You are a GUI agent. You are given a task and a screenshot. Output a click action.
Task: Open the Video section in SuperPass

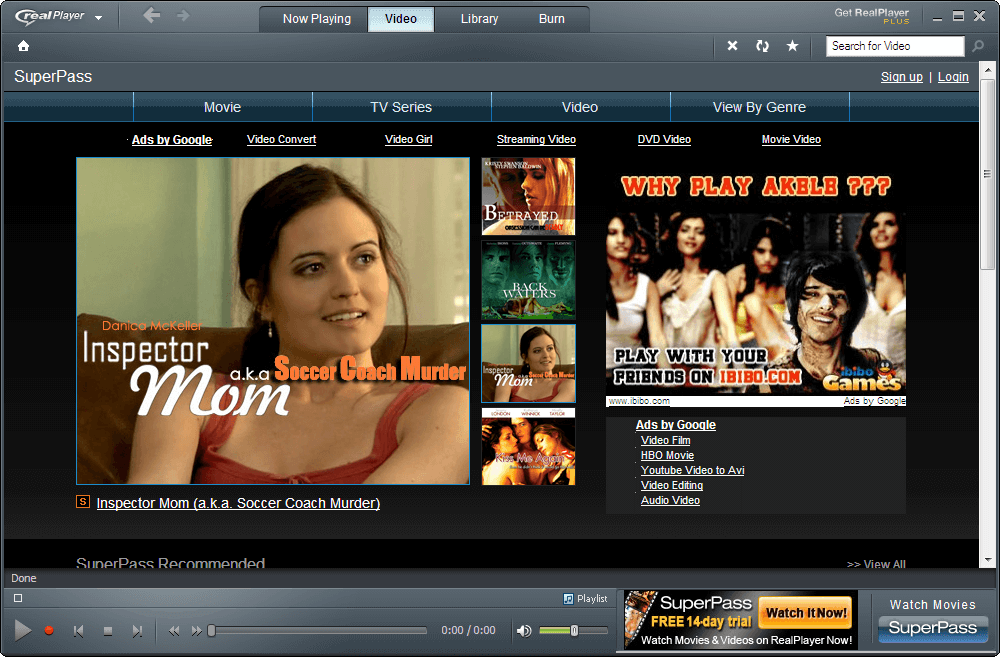[580, 107]
